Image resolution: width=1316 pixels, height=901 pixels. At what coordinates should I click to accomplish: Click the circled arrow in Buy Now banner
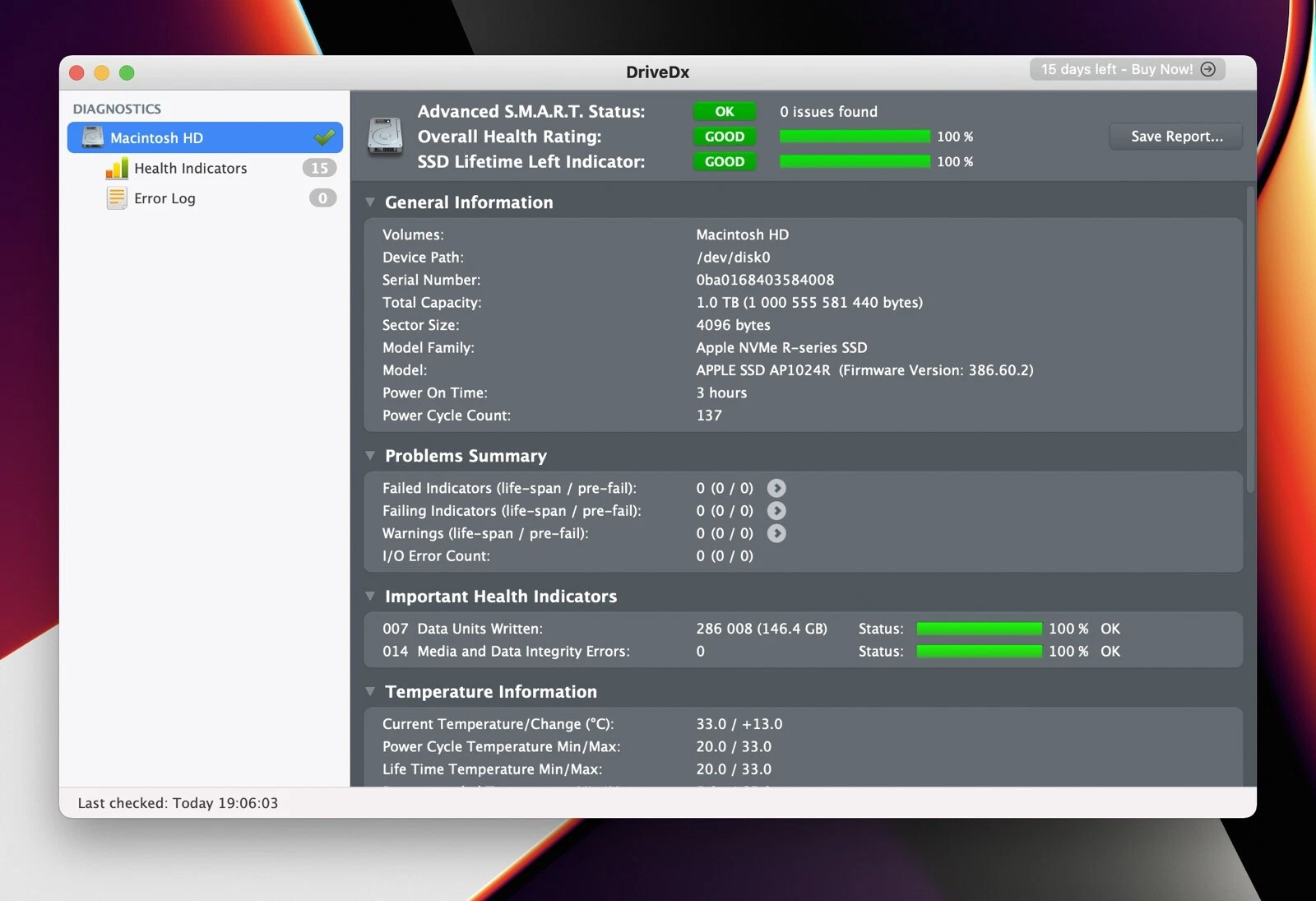click(x=1208, y=69)
